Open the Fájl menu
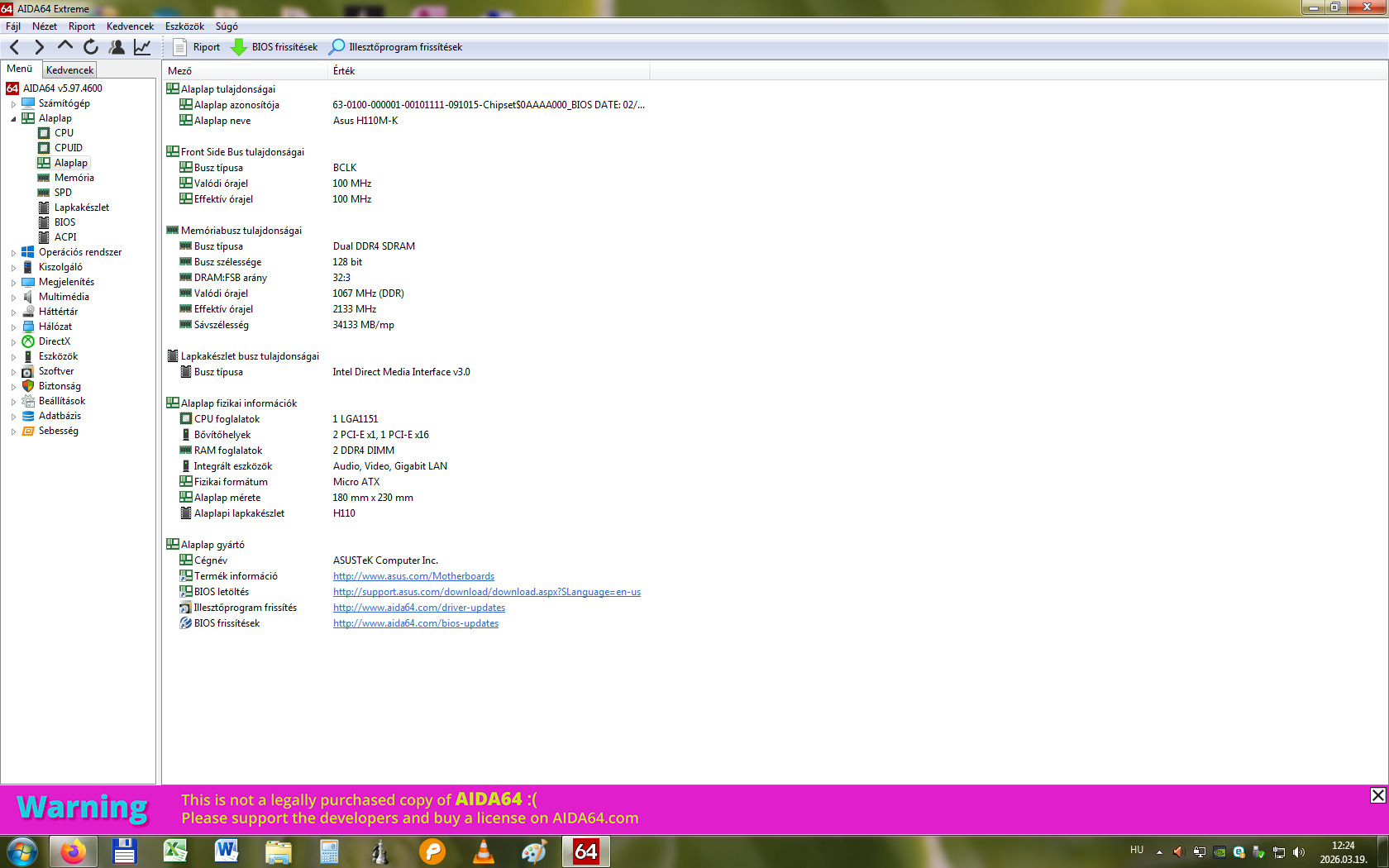Screen dimensions: 1389x868 (13, 26)
